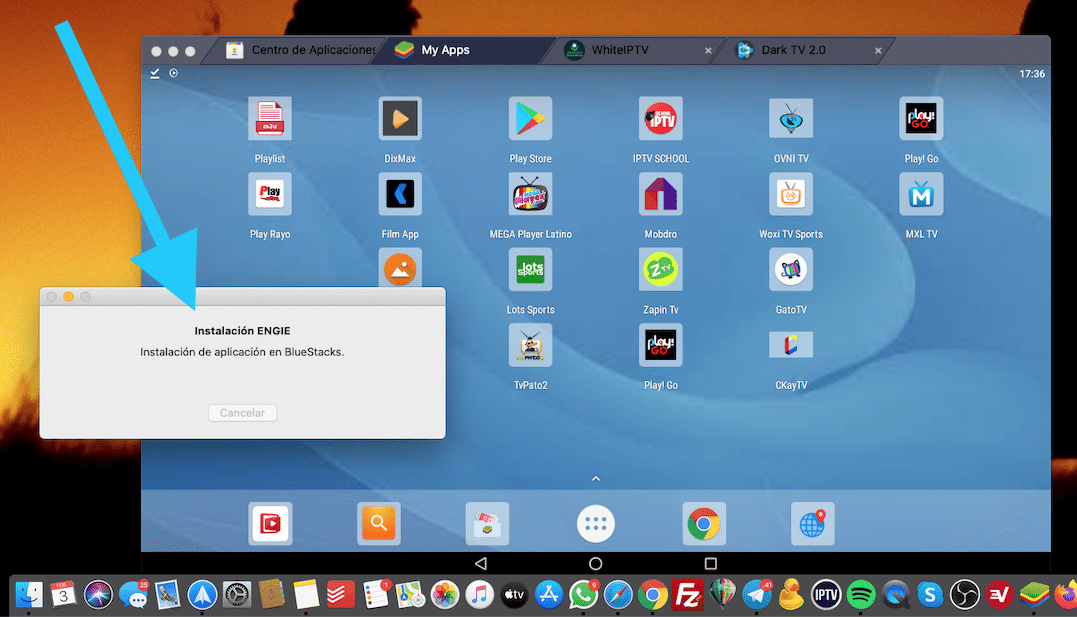
Task: Collapse the dock using the chevron arrow
Action: tap(595, 479)
